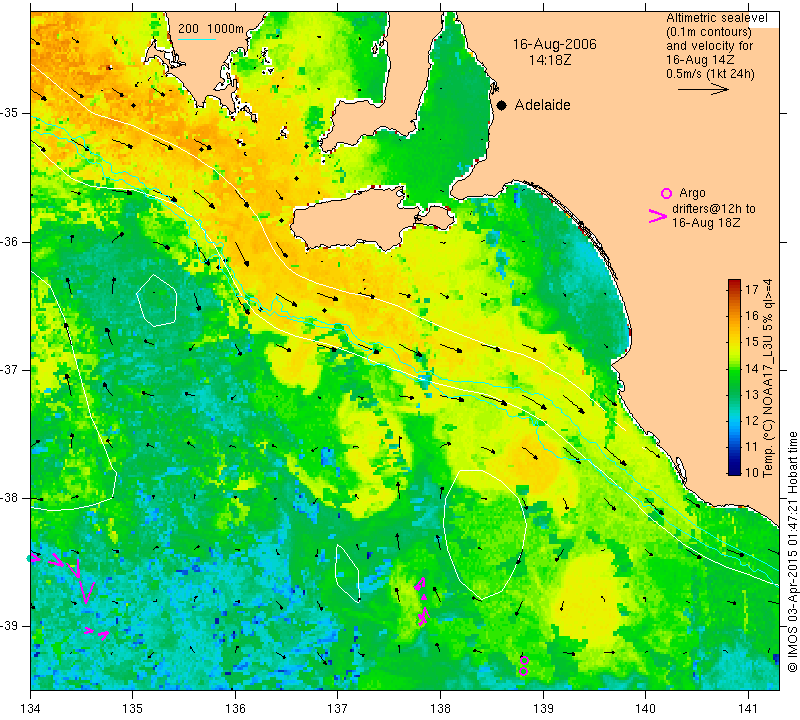The image size is (800, 720).
Task: Click the time text "14:18Z"
Action: click(549, 60)
